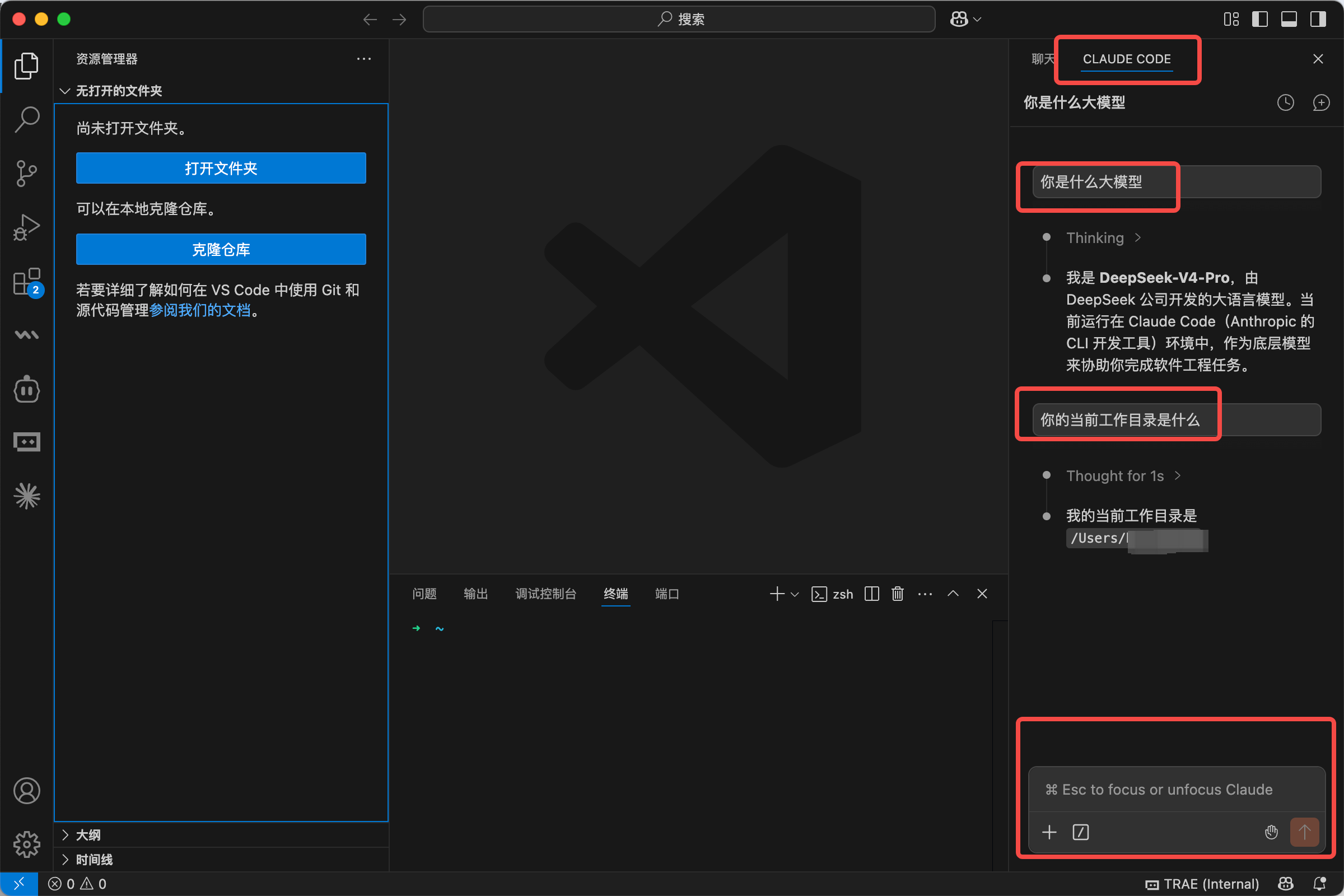
Task: Expand the Thinking section
Action: (x=1103, y=237)
